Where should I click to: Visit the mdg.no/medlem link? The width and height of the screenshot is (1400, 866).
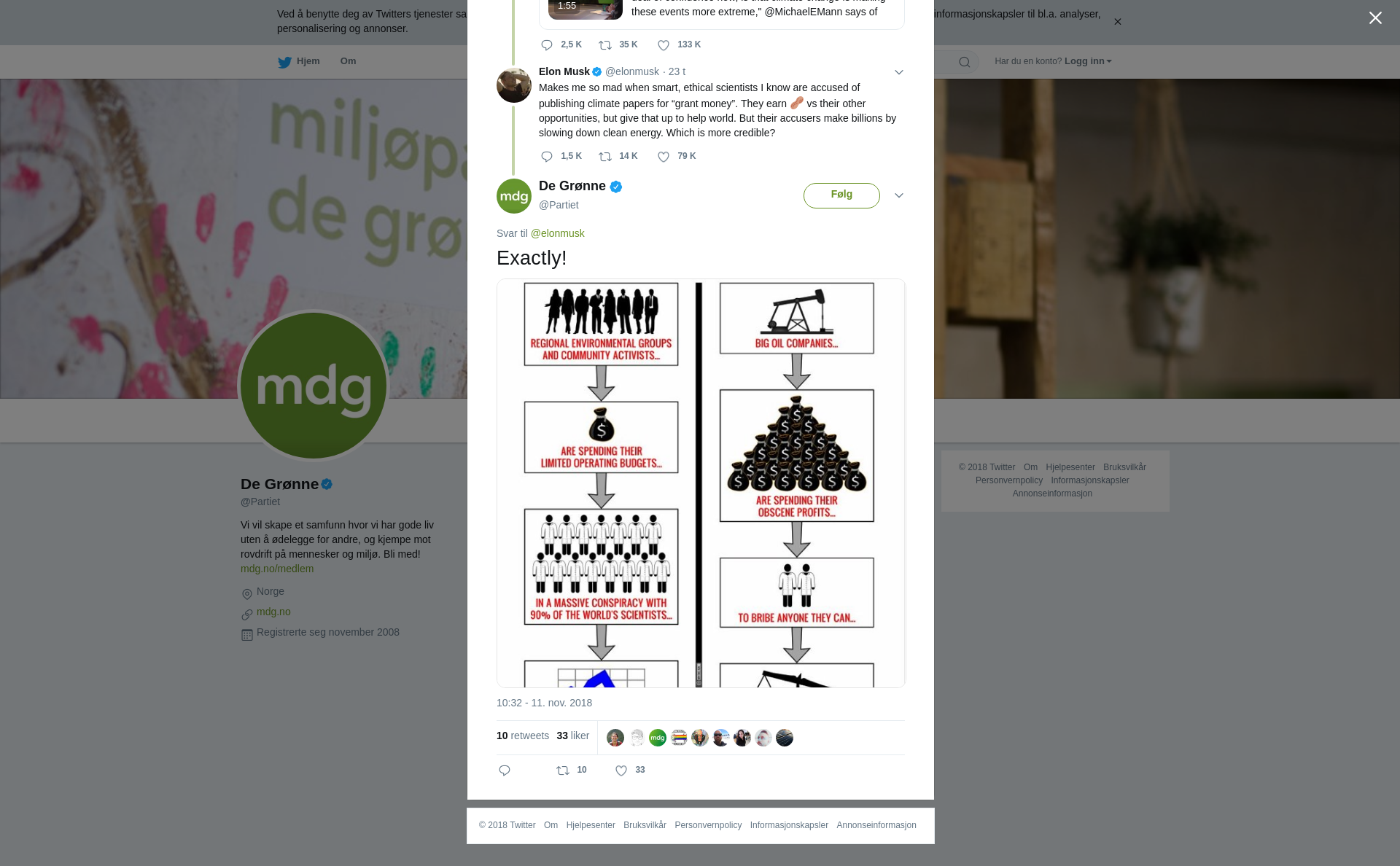277,569
